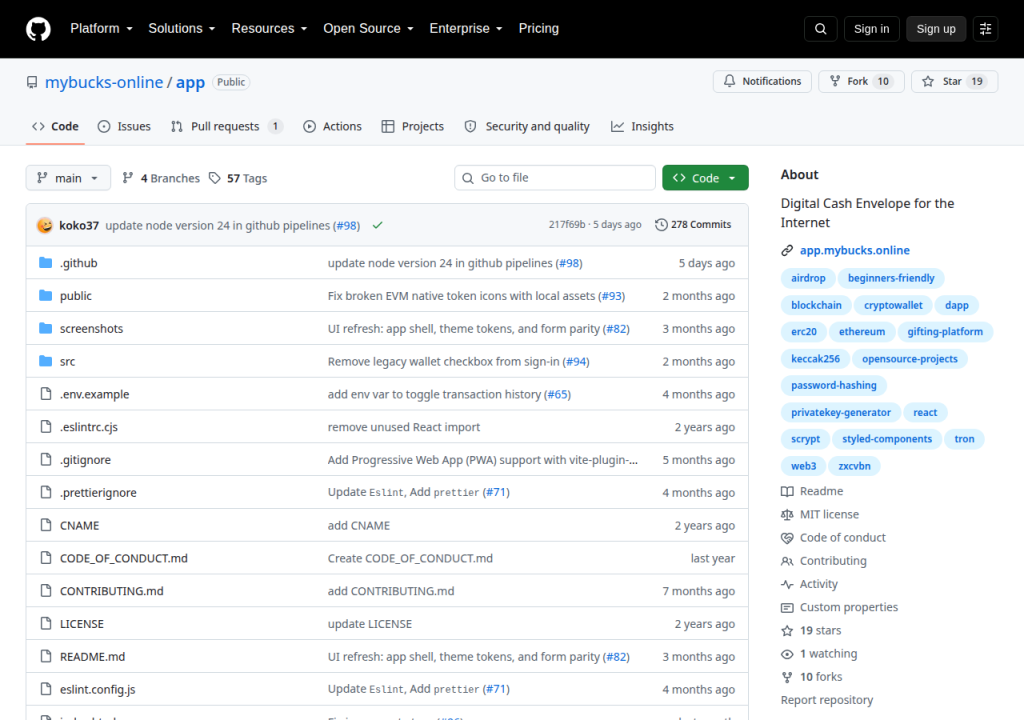Viewport: 1024px width, 720px height.
Task: Open the search magnifier icon in header
Action: [821, 29]
